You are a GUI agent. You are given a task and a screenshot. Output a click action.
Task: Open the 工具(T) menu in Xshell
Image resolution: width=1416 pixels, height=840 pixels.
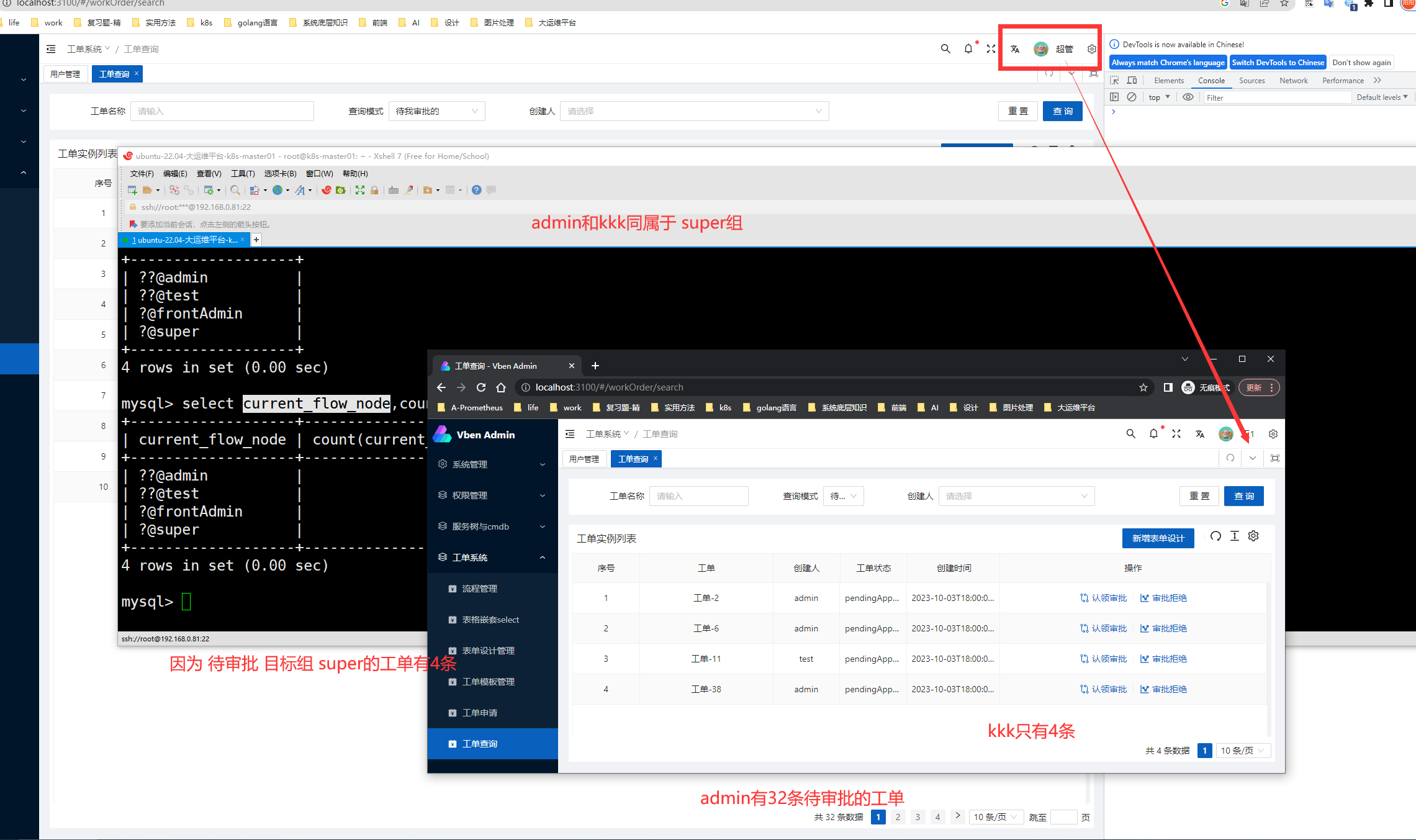243,174
